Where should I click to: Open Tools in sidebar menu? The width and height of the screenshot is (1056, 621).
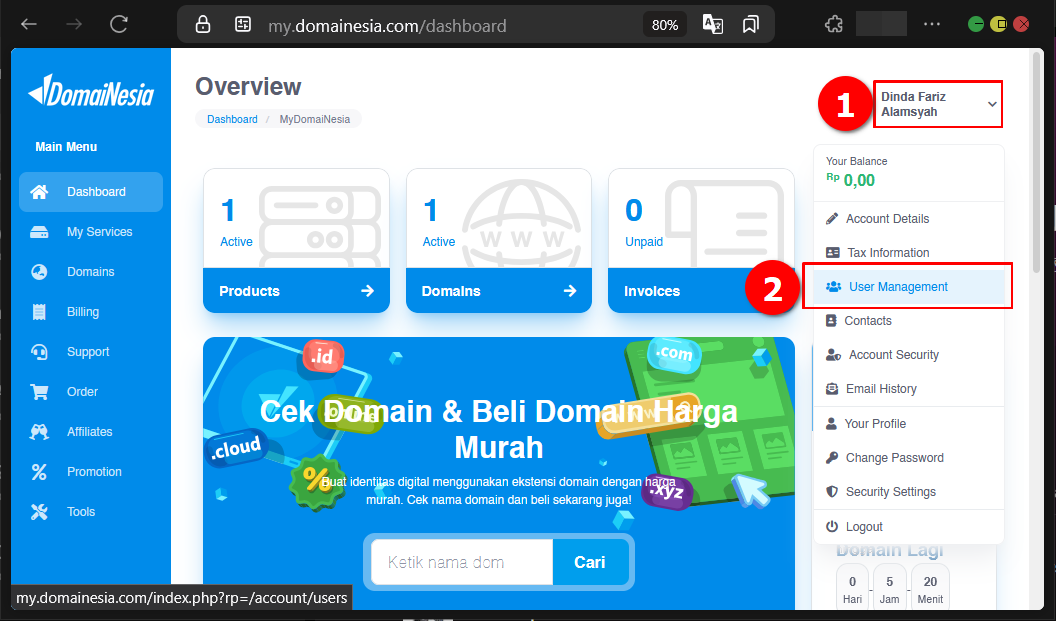[91, 512]
